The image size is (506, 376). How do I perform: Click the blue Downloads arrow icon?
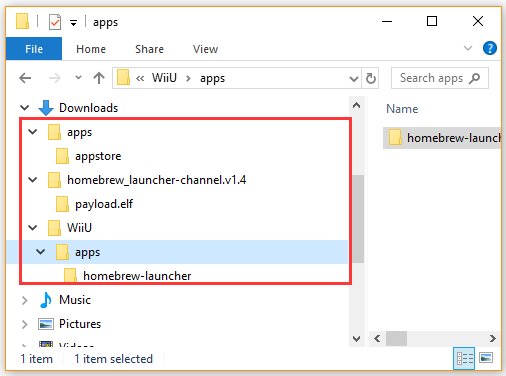(46, 108)
